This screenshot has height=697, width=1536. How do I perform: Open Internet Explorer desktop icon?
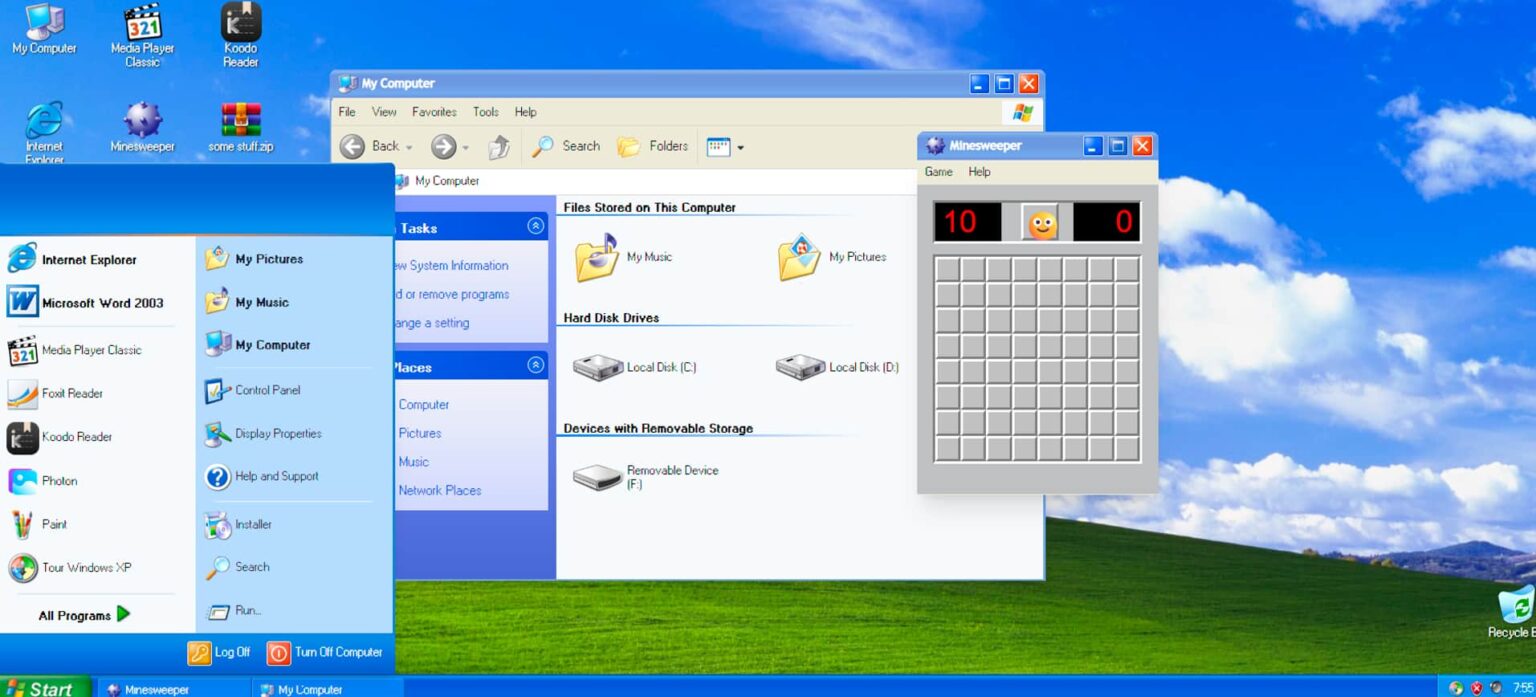pos(43,132)
